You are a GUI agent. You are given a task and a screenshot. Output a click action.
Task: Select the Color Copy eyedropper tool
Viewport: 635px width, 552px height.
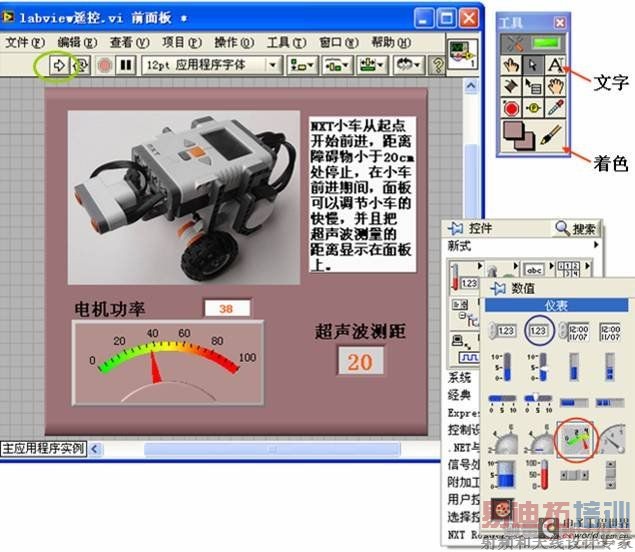556,108
